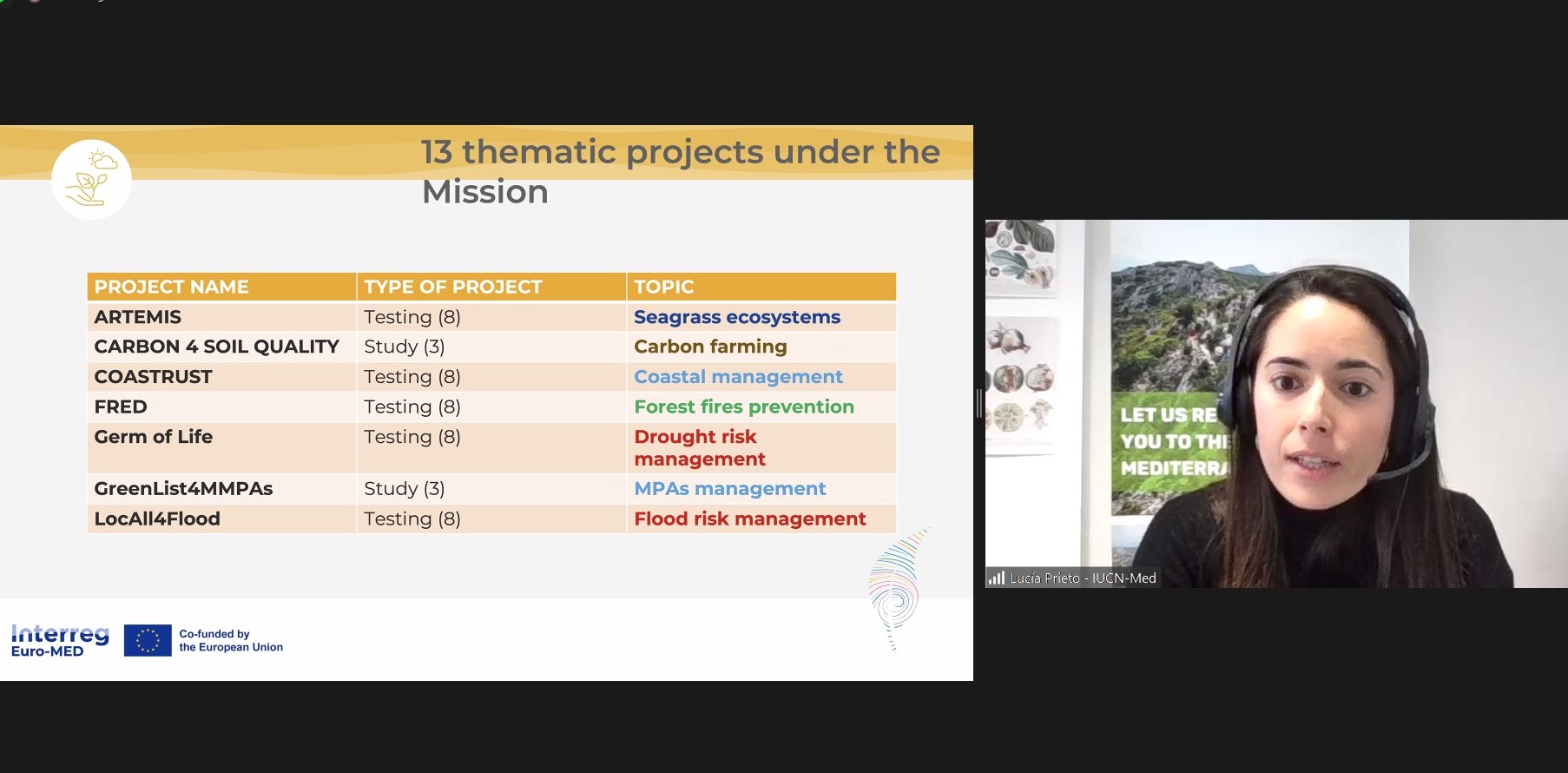Click the colorful spiral graphic on slide
Image resolution: width=1568 pixels, height=773 pixels.
coord(895,591)
